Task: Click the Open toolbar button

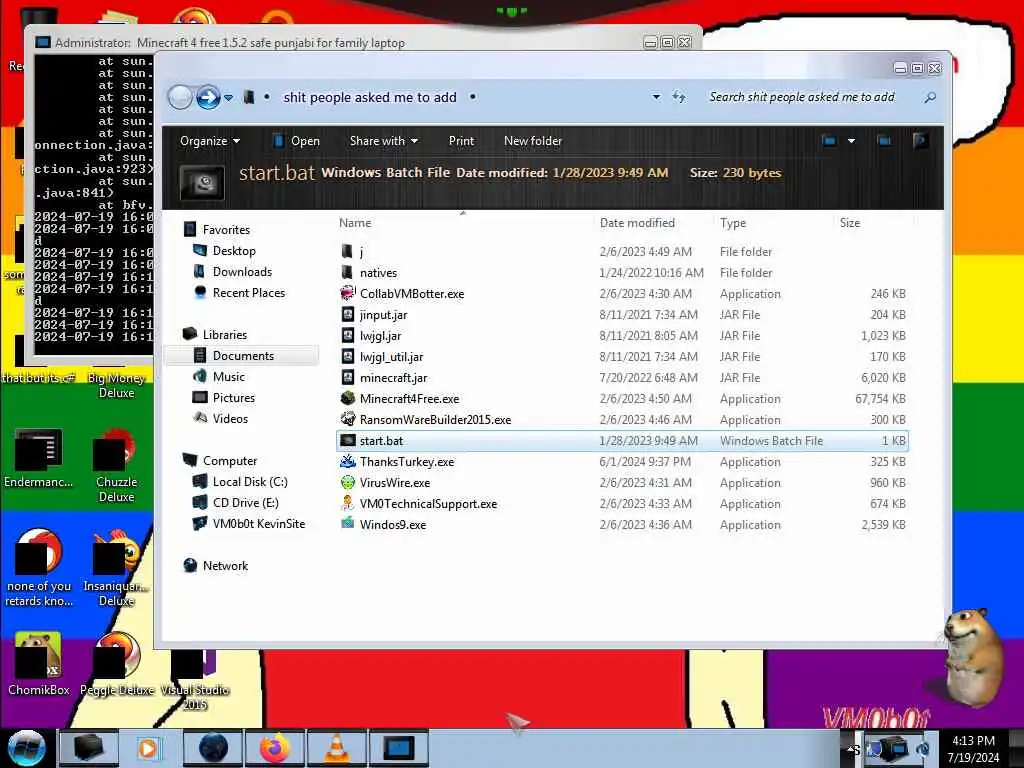Action: [x=296, y=141]
